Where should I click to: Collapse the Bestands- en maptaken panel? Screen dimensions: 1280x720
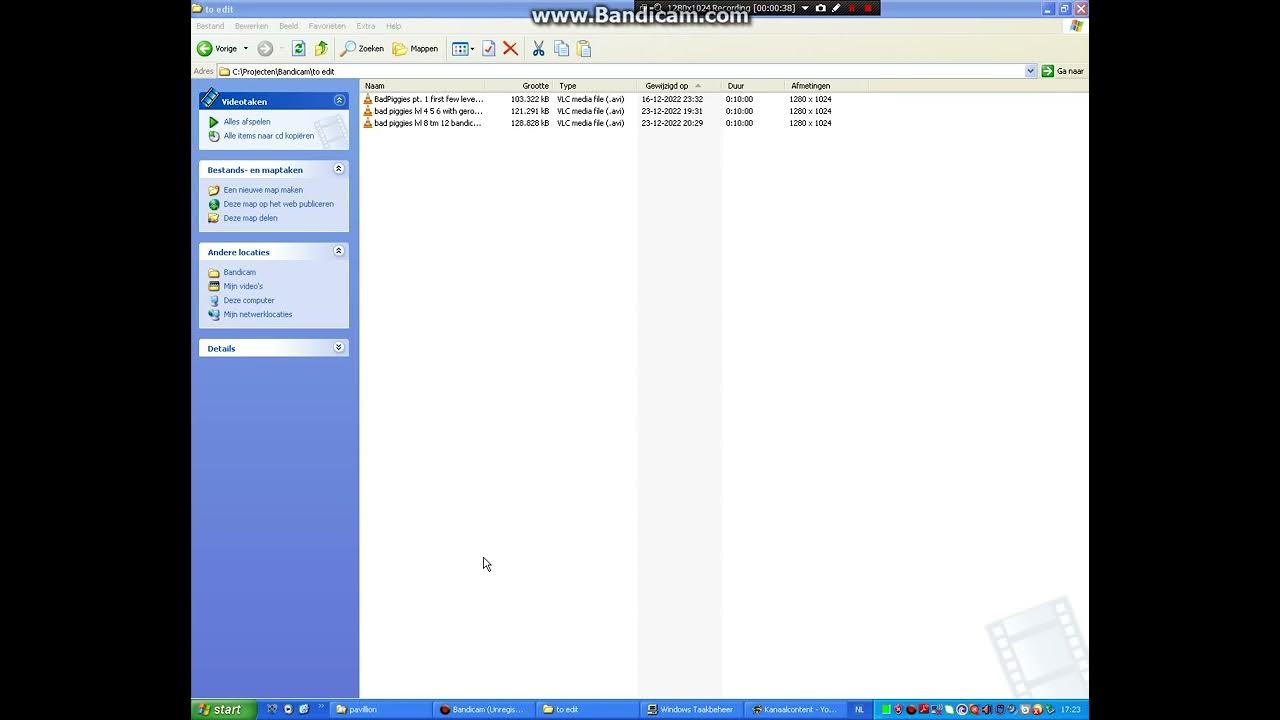tap(339, 169)
